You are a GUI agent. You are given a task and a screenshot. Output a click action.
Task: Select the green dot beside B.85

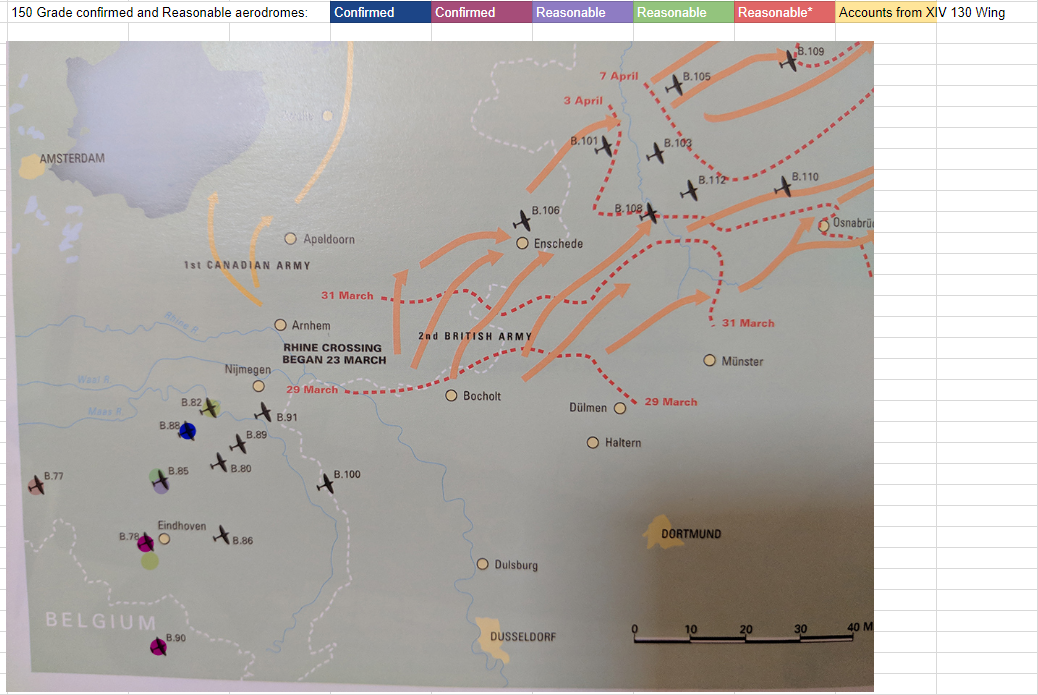[157, 476]
